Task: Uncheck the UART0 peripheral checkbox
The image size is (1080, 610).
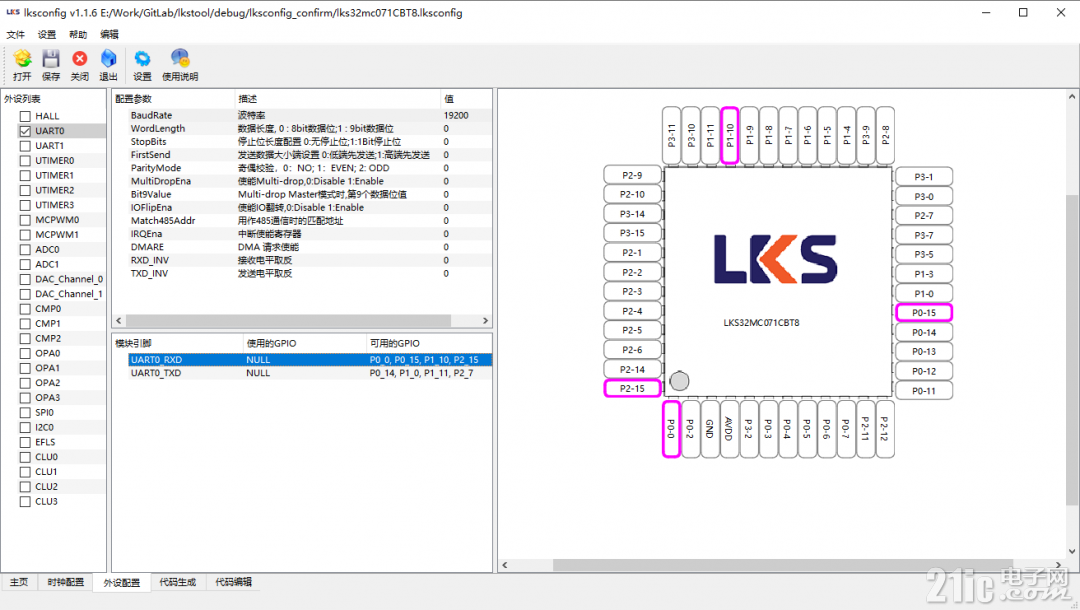Action: (25, 131)
